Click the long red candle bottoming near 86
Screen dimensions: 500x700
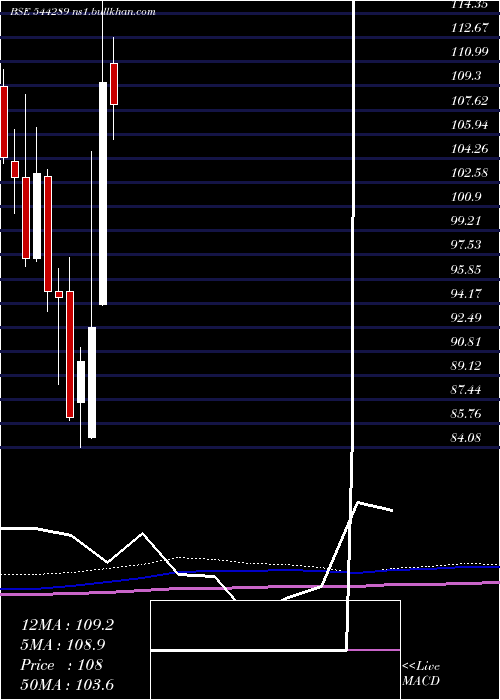(70, 354)
